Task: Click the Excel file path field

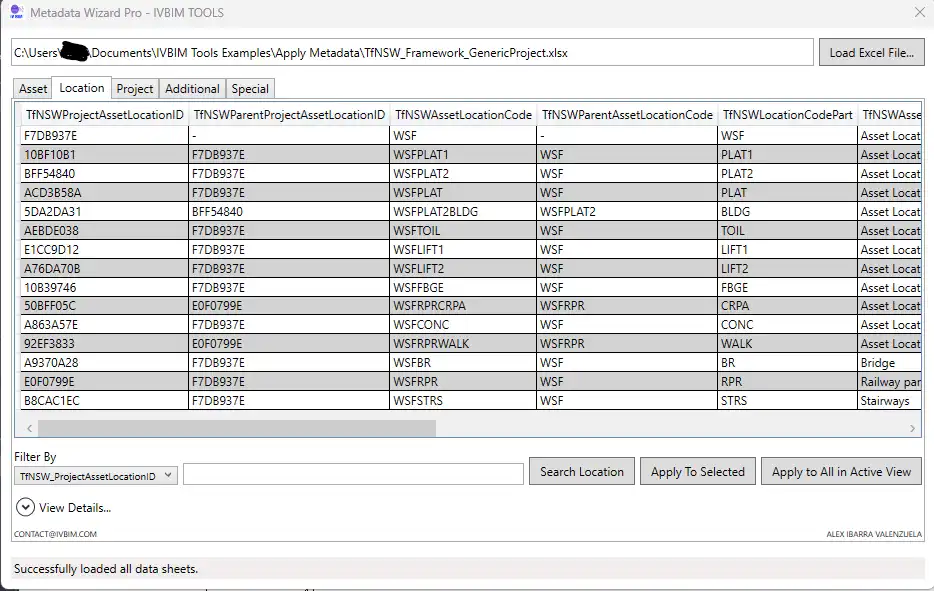Action: click(x=412, y=53)
